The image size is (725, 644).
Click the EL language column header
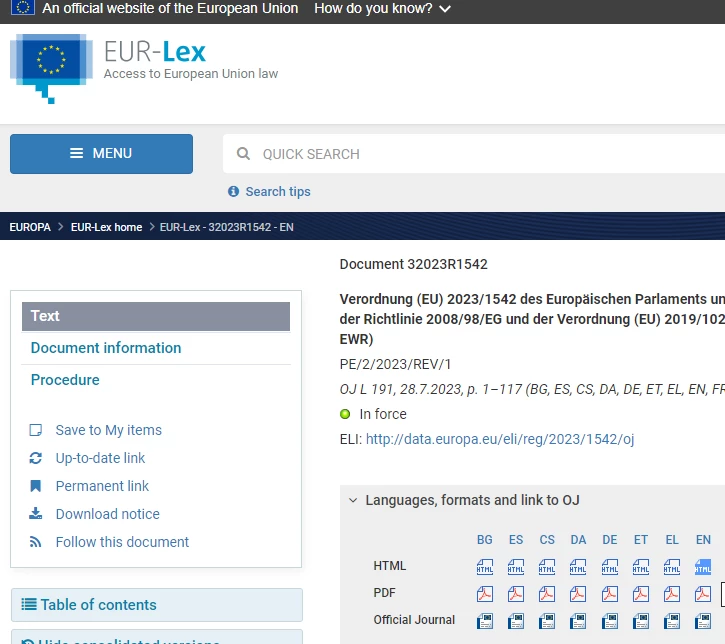tap(672, 540)
